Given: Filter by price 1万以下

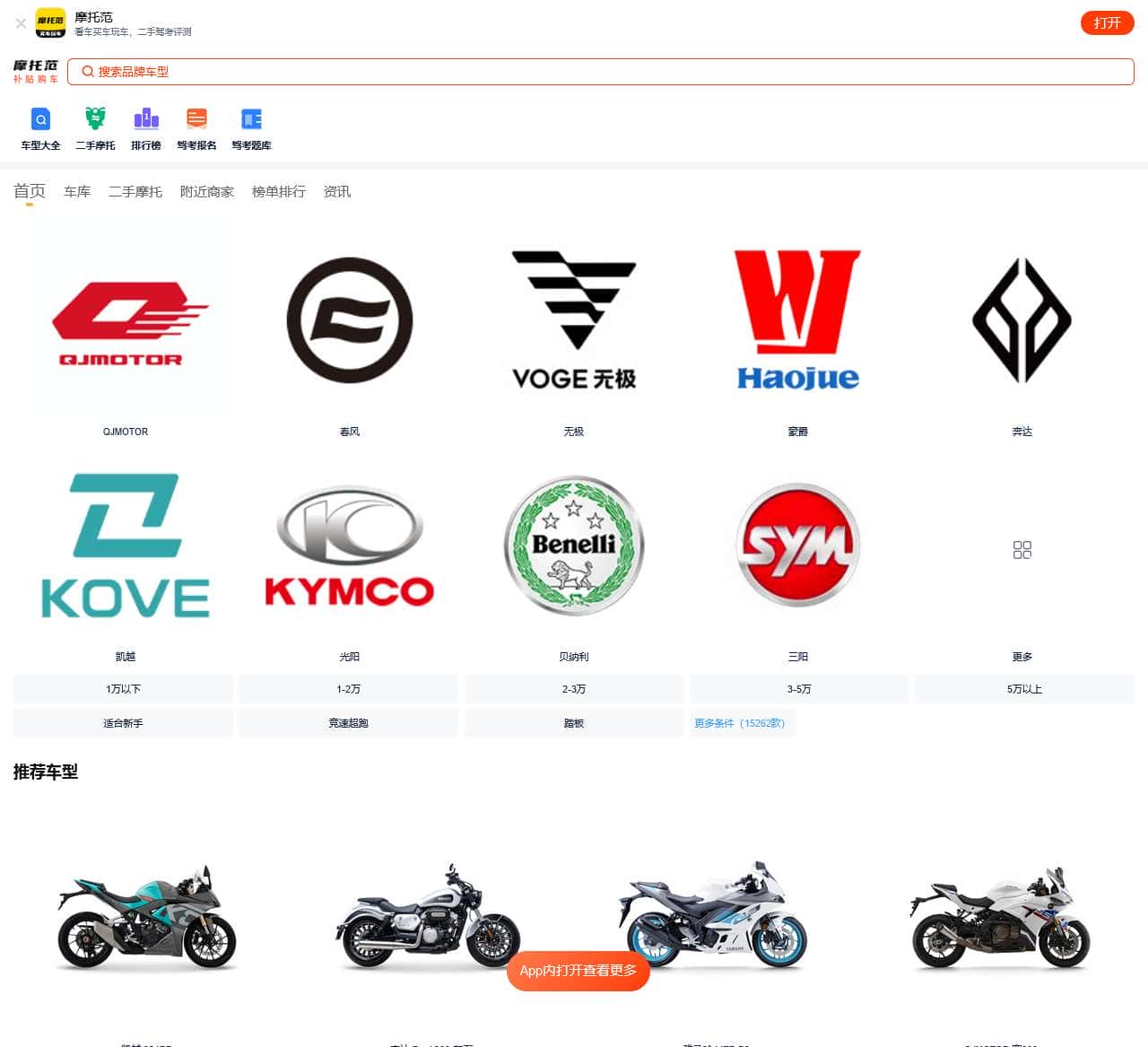Looking at the screenshot, I should 123,689.
